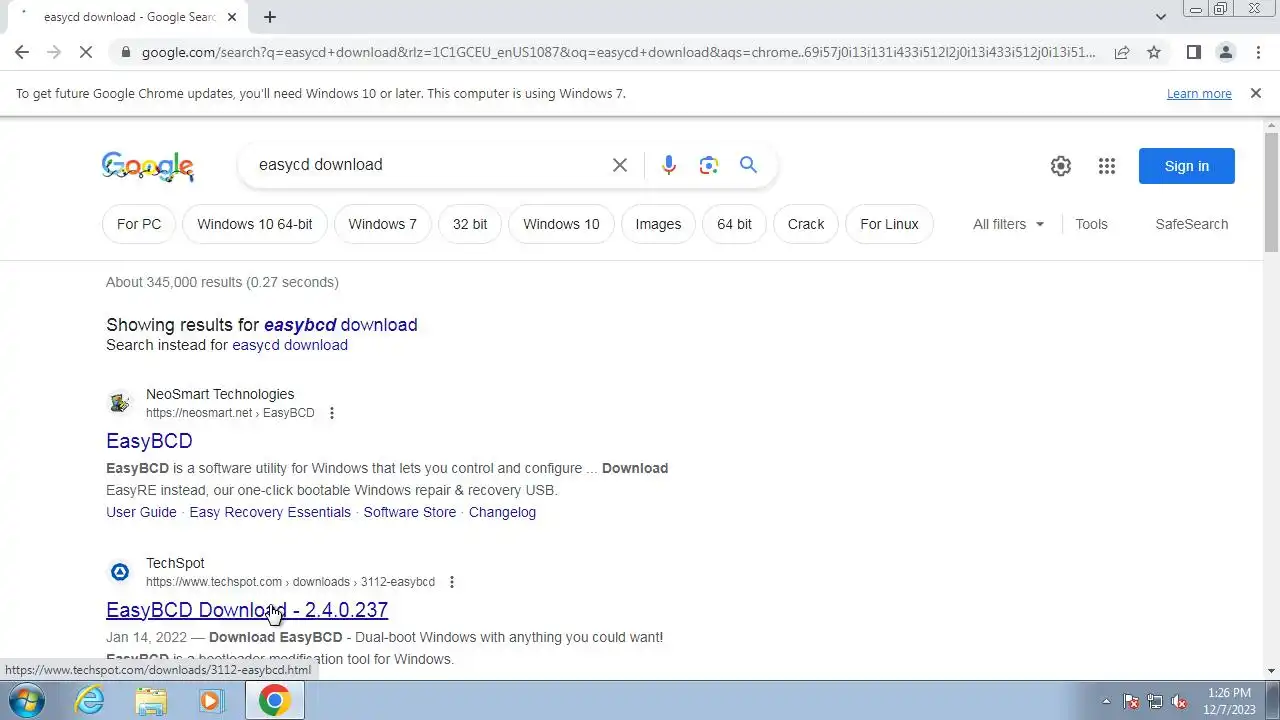Expand the All filters dropdown
Image resolution: width=1280 pixels, height=720 pixels.
point(1008,224)
